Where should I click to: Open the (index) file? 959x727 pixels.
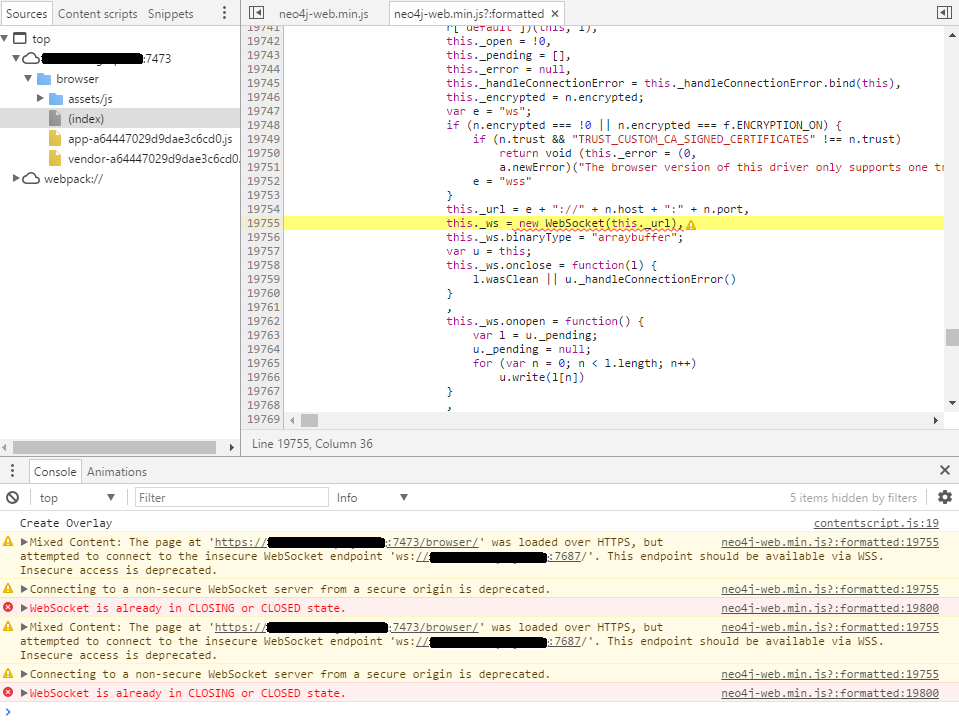click(x=86, y=119)
